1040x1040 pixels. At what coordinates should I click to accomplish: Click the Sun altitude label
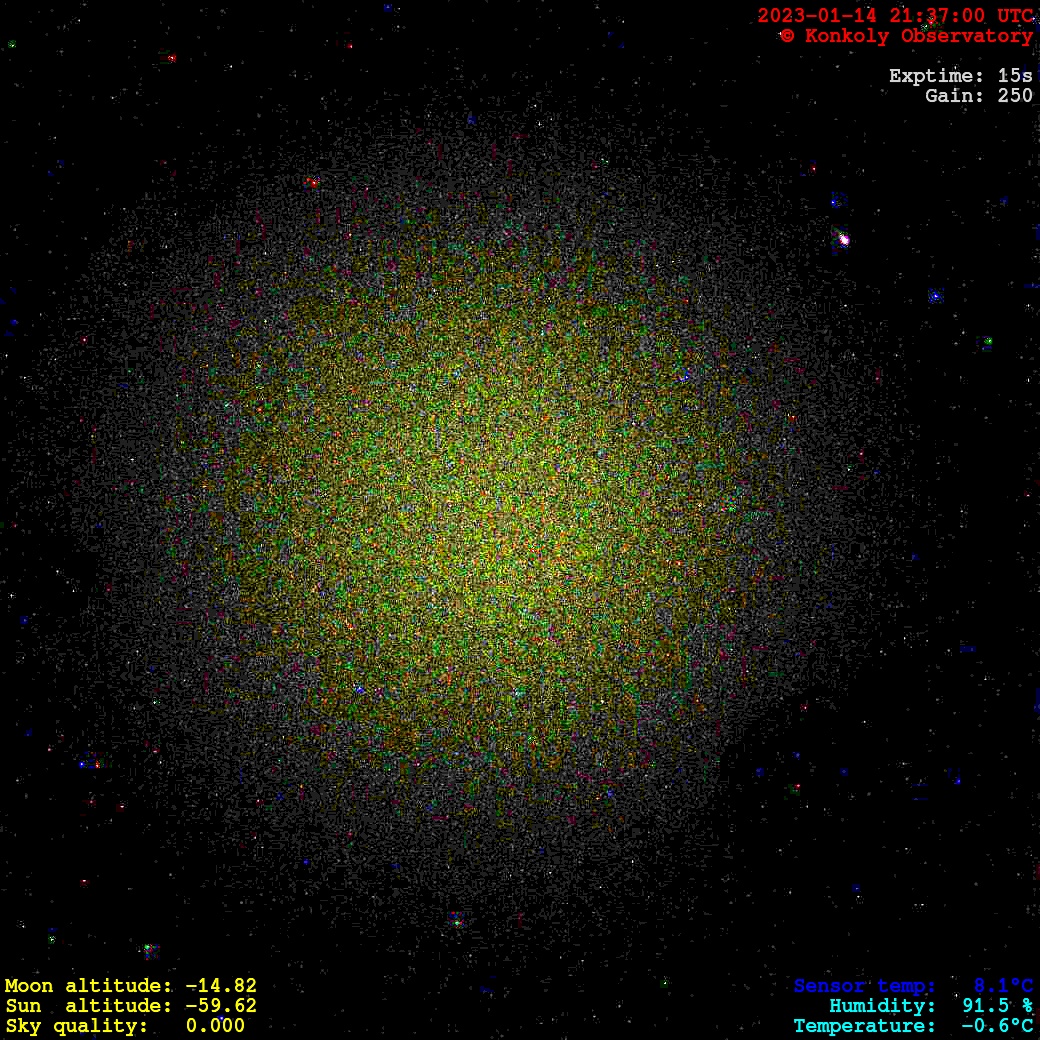tap(82, 1006)
